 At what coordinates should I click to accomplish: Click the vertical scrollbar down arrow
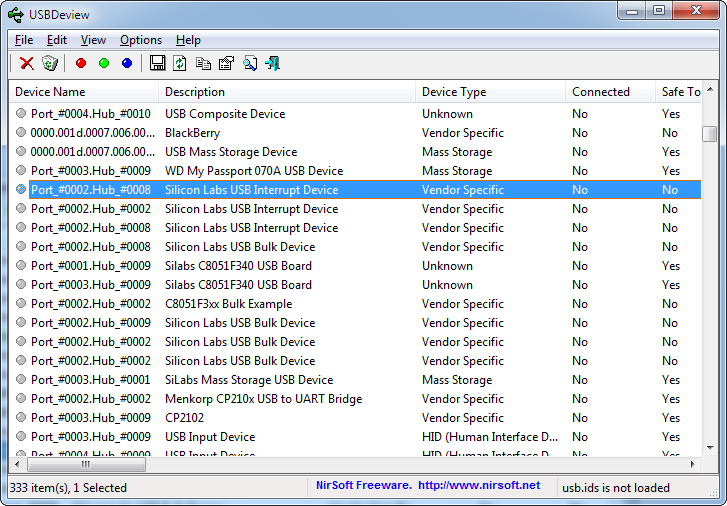pos(709,446)
